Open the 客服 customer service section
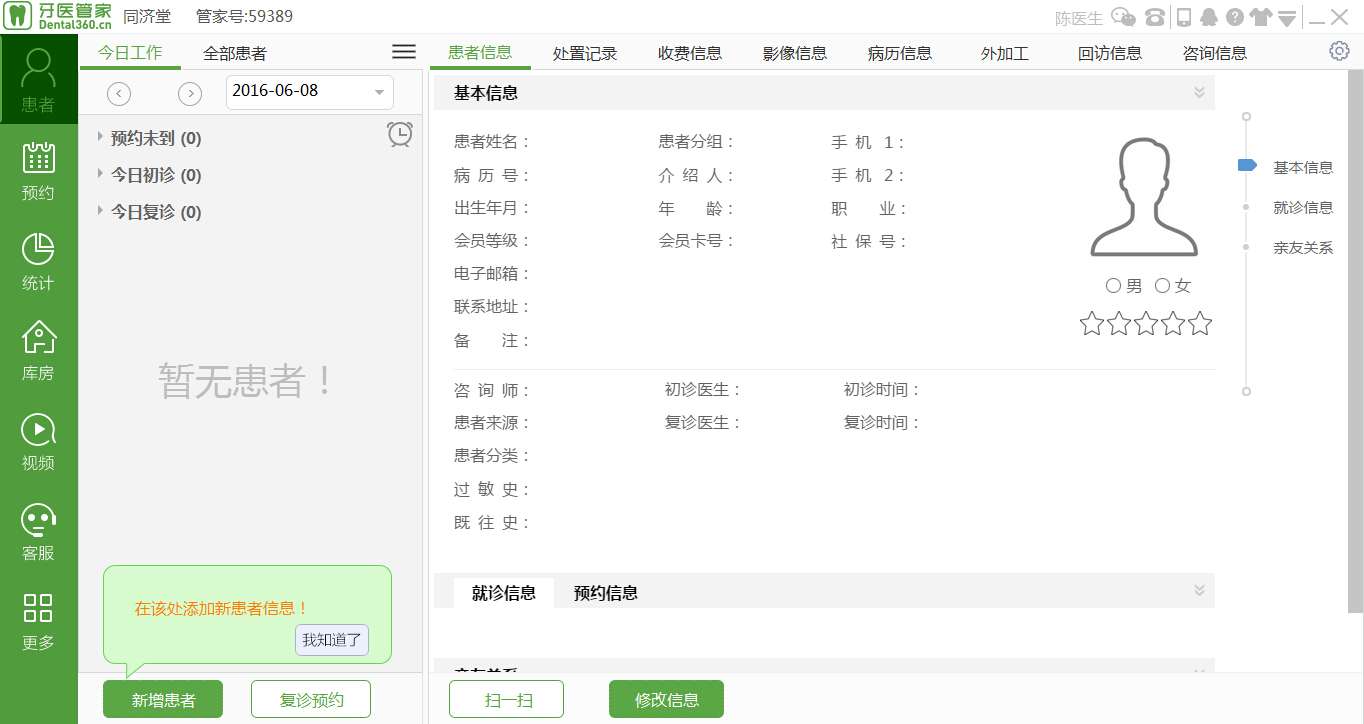 pos(38,532)
